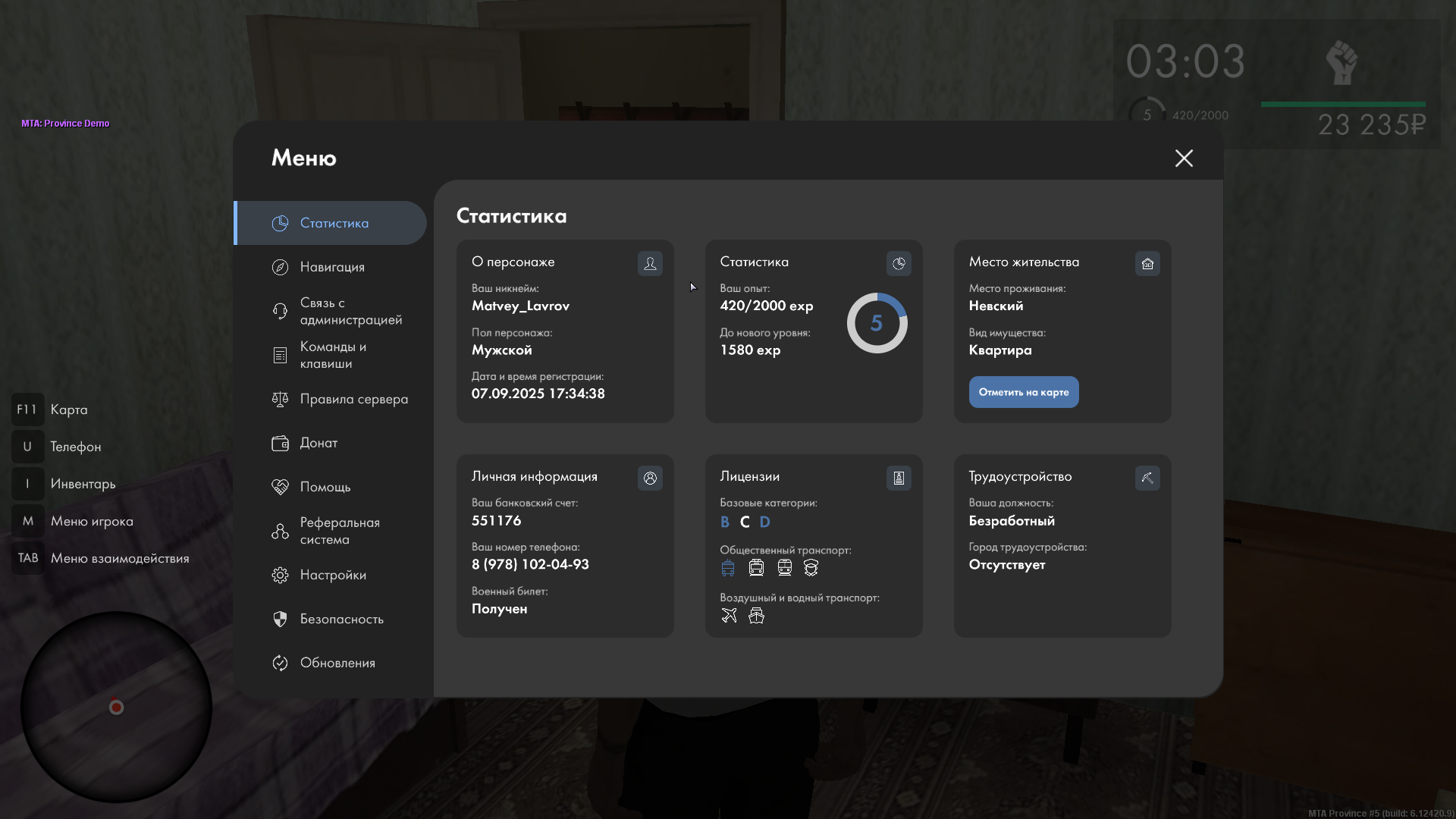Go to Настройки in sidebar
1456x819 pixels.
(x=332, y=575)
